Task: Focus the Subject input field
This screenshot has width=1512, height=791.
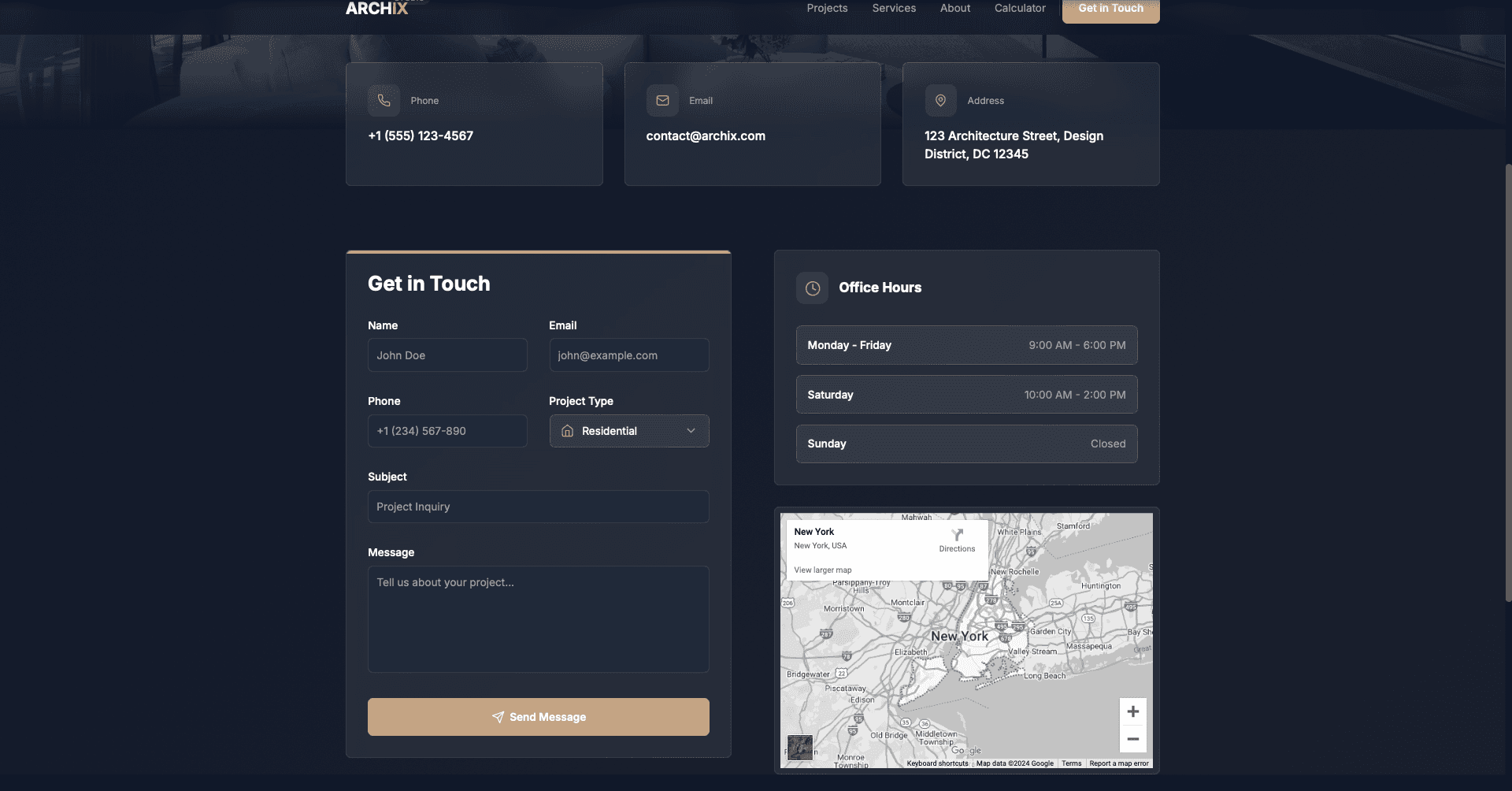Action: pyautogui.click(x=539, y=507)
